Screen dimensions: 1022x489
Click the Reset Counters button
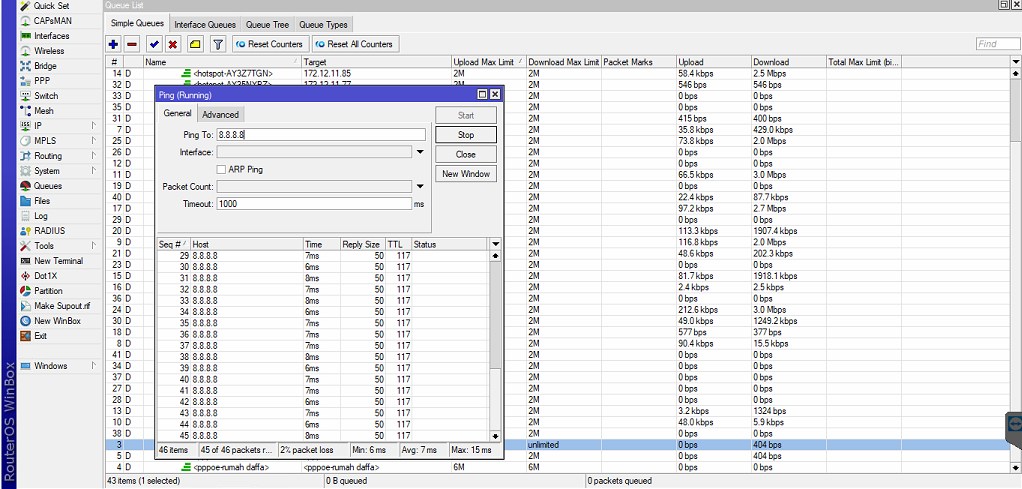click(x=269, y=44)
